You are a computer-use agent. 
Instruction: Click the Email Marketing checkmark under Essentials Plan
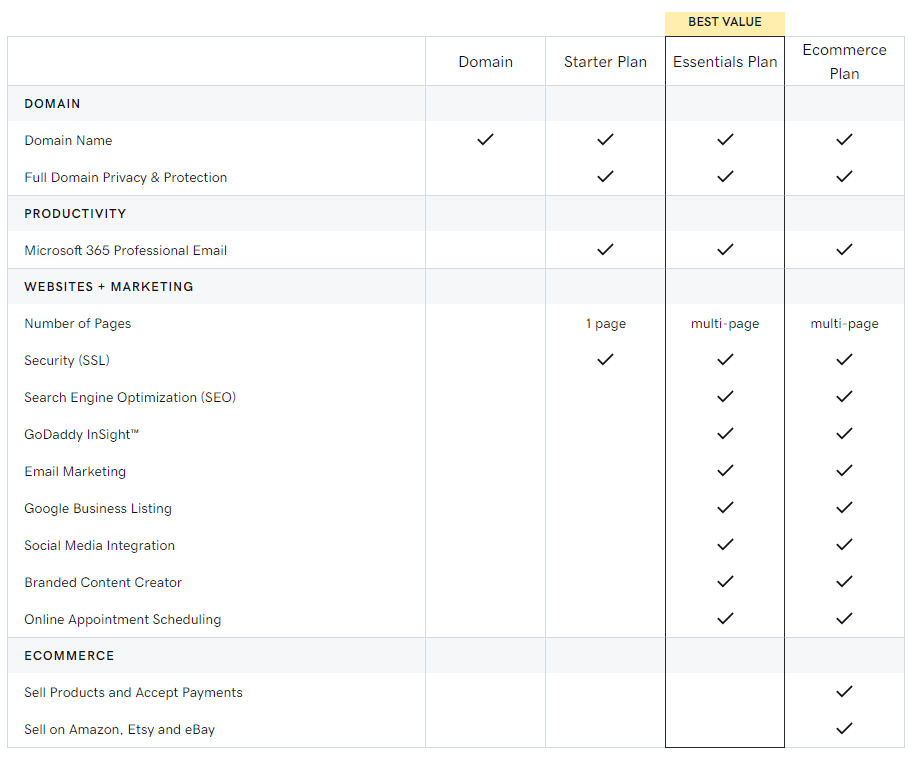725,470
